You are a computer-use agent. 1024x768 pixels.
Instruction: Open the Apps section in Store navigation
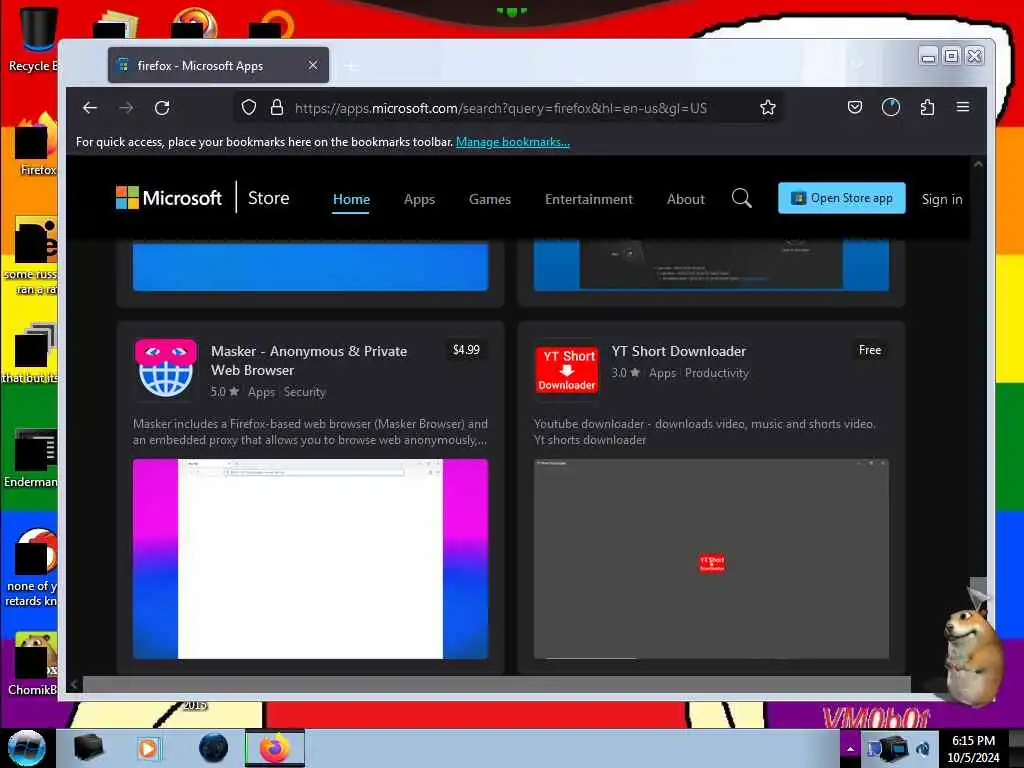[x=419, y=199]
